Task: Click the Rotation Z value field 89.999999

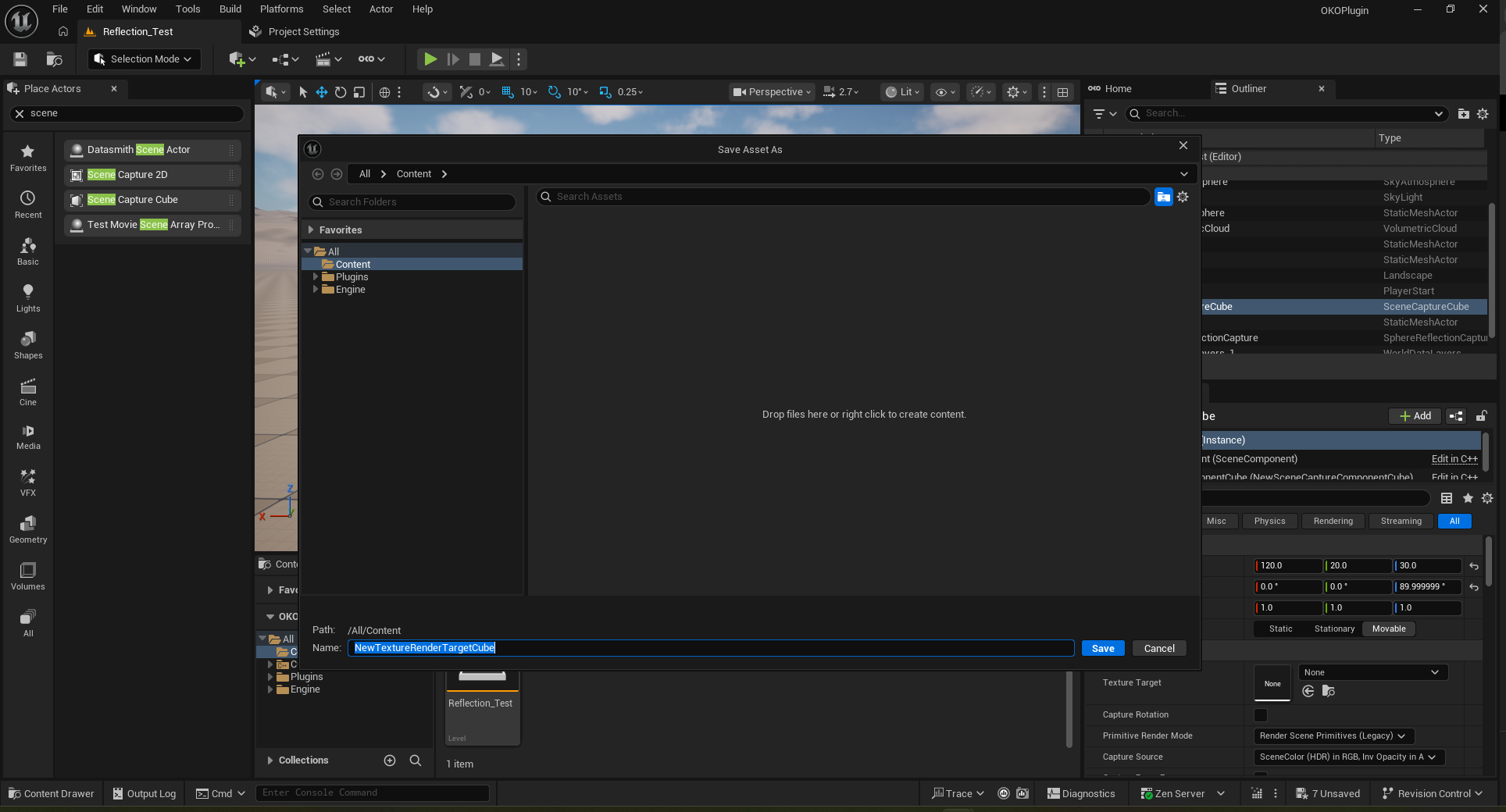Action: coord(1427,587)
